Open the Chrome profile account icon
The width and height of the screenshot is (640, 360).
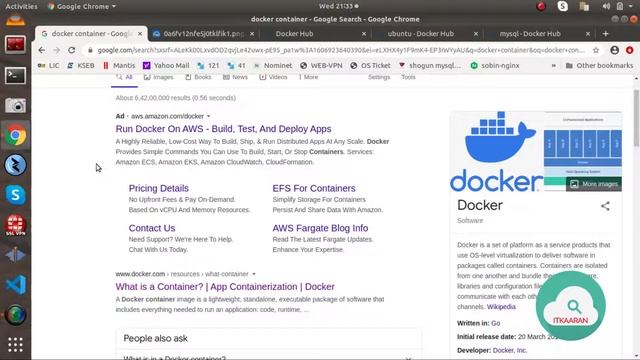point(614,50)
